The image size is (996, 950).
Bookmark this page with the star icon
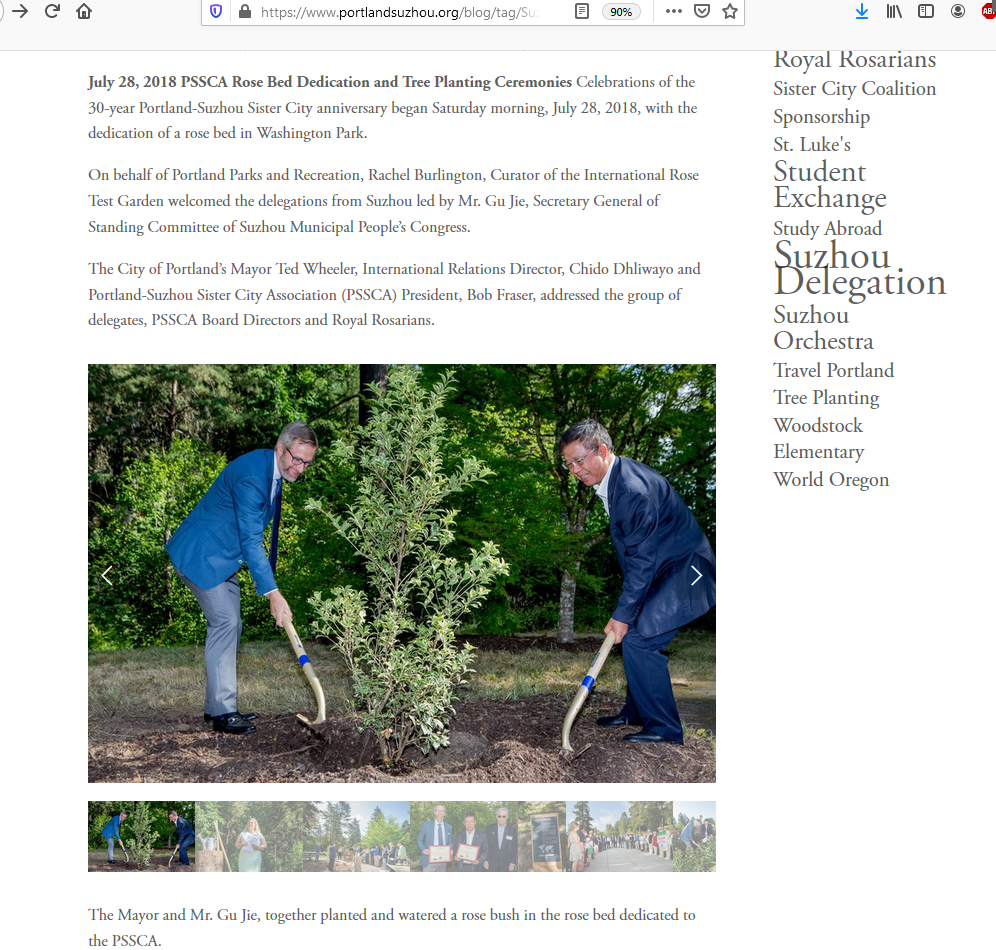(730, 11)
